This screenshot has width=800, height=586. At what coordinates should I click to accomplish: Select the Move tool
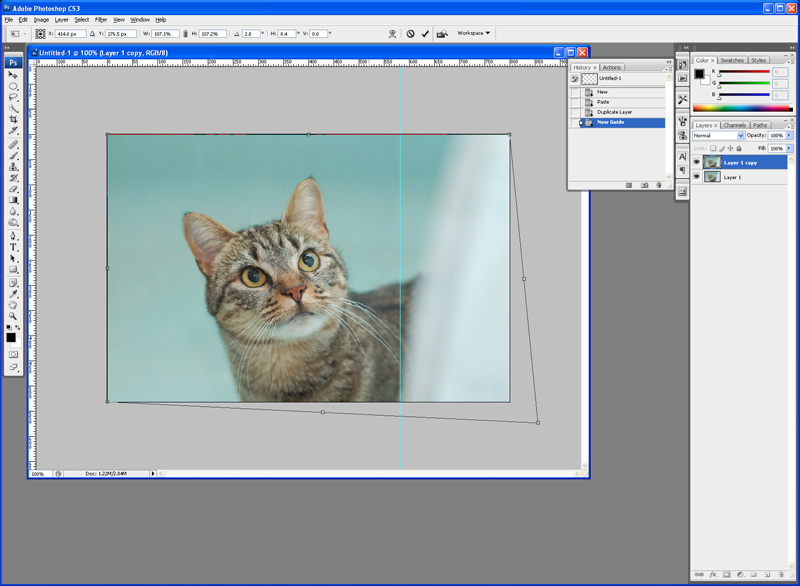tap(13, 75)
